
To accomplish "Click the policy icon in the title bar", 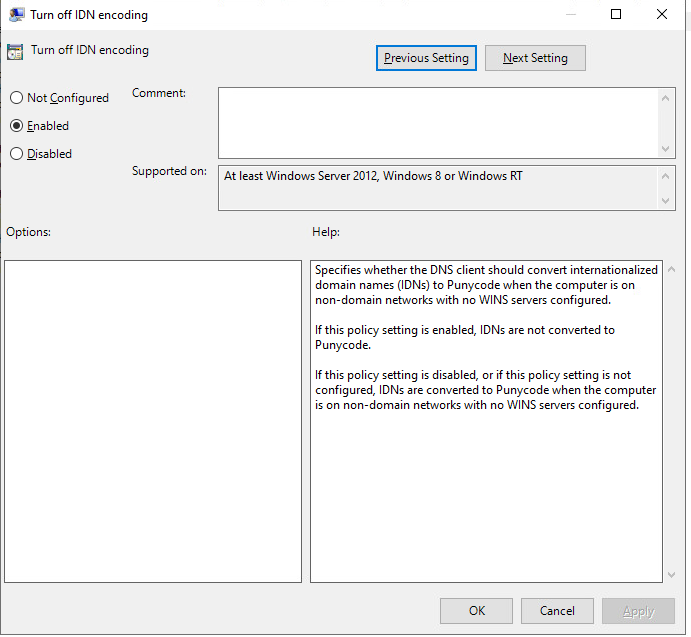I will pos(17,15).
